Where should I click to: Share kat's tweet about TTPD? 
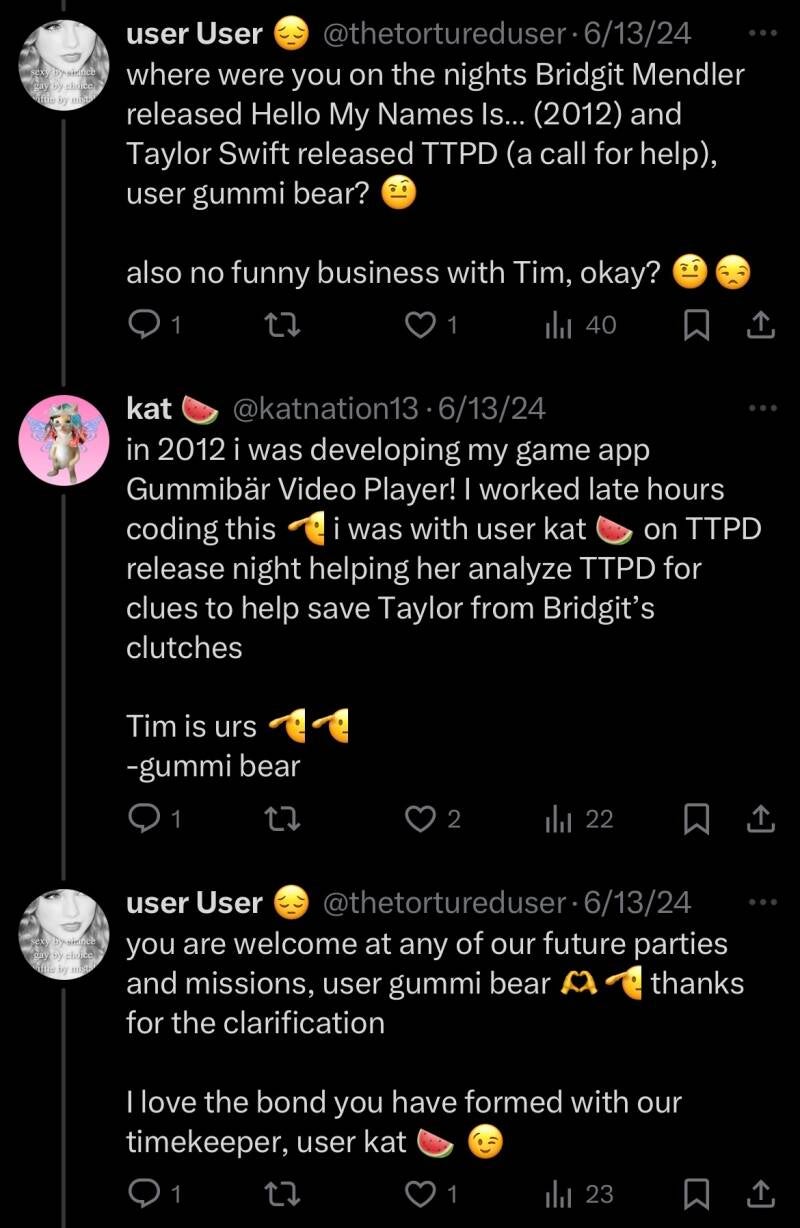click(x=760, y=819)
